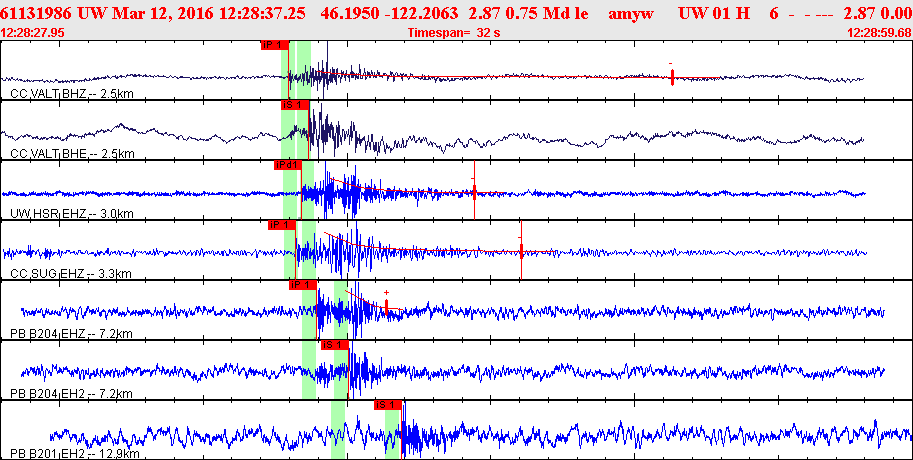Click the iS 1 flag on B201 EH2
This screenshot has height=460, width=913.
click(388, 405)
